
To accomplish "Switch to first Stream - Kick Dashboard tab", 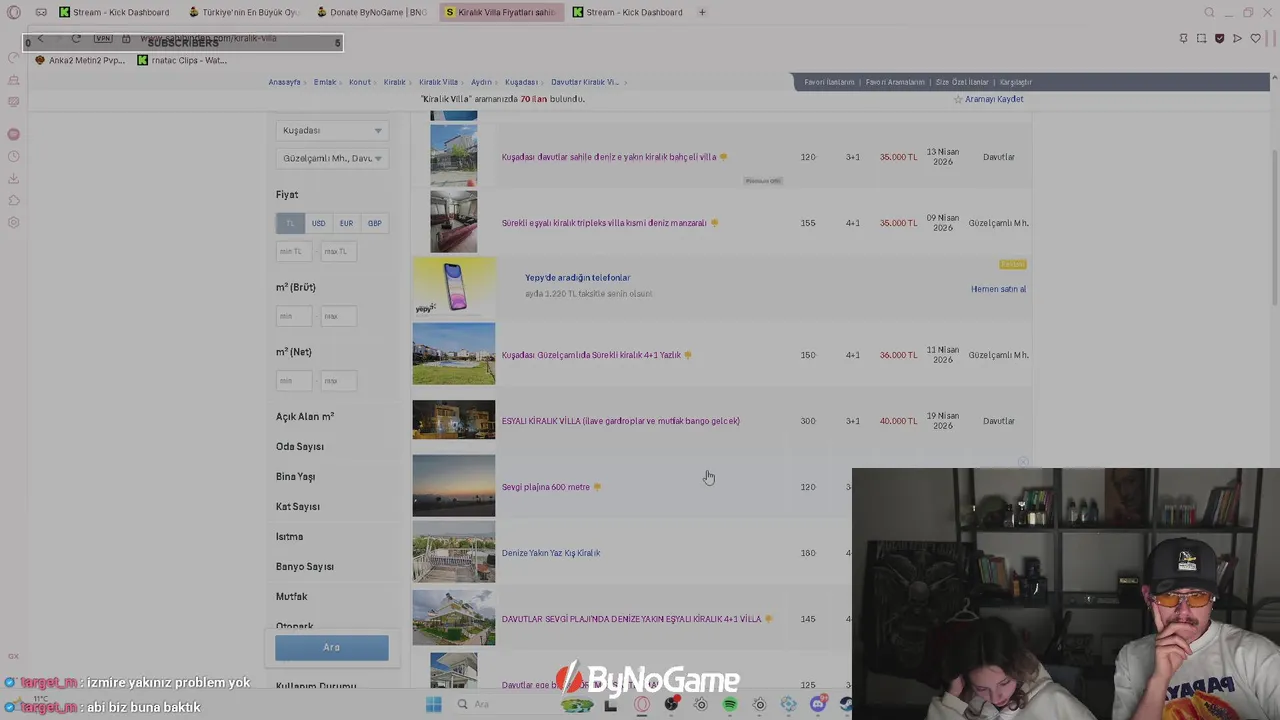I will [114, 12].
